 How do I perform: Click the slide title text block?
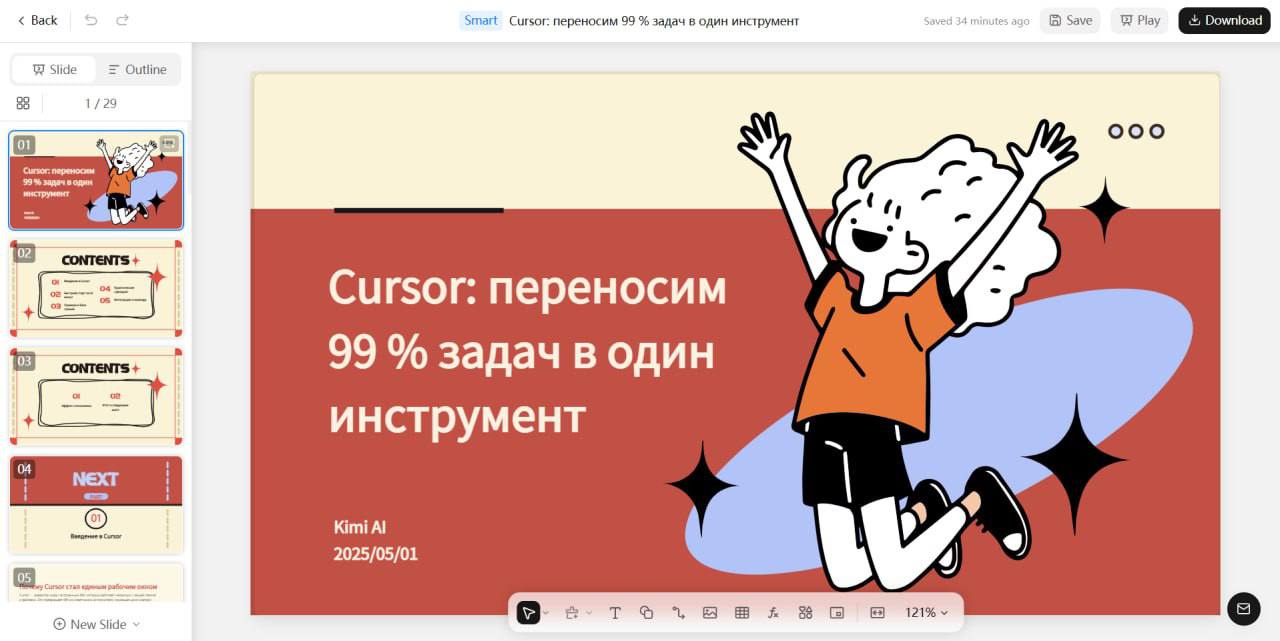(528, 351)
